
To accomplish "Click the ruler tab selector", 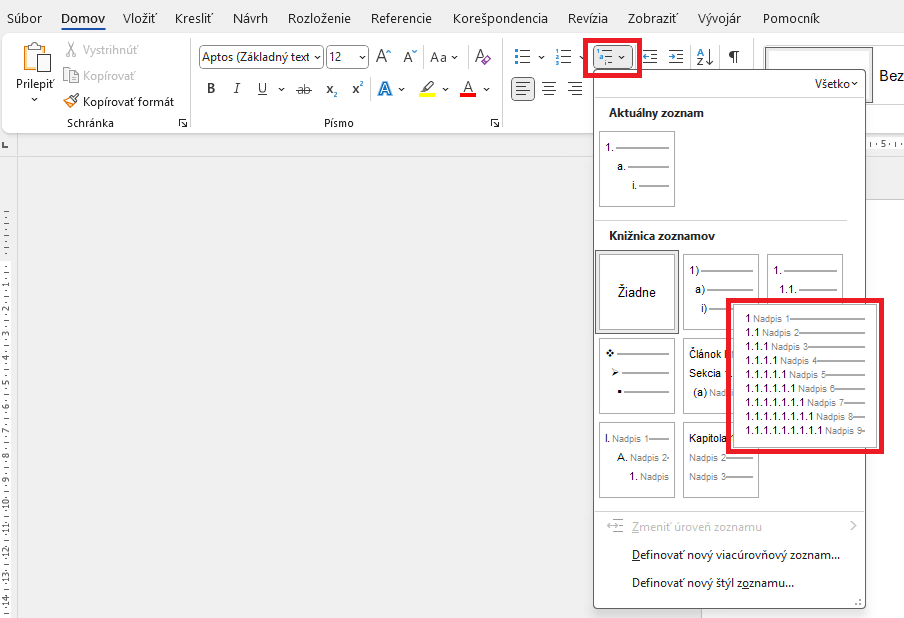I will click(6, 144).
